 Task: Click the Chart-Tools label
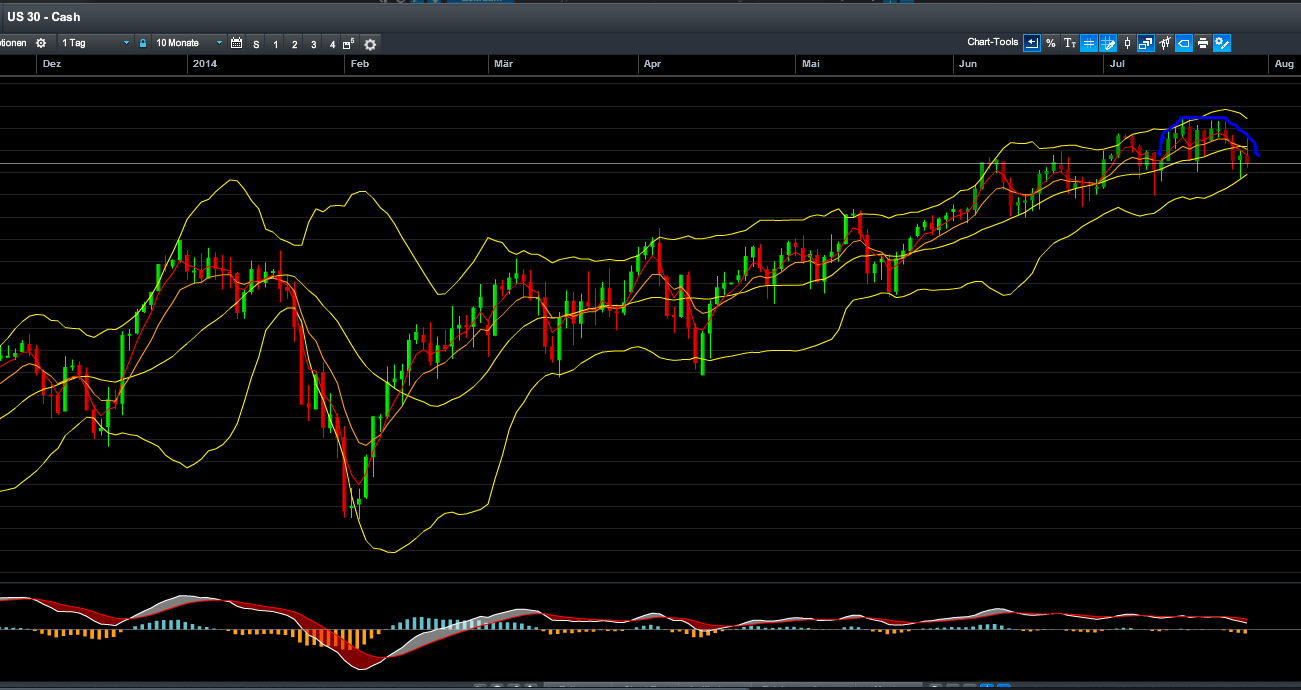pyautogui.click(x=993, y=42)
